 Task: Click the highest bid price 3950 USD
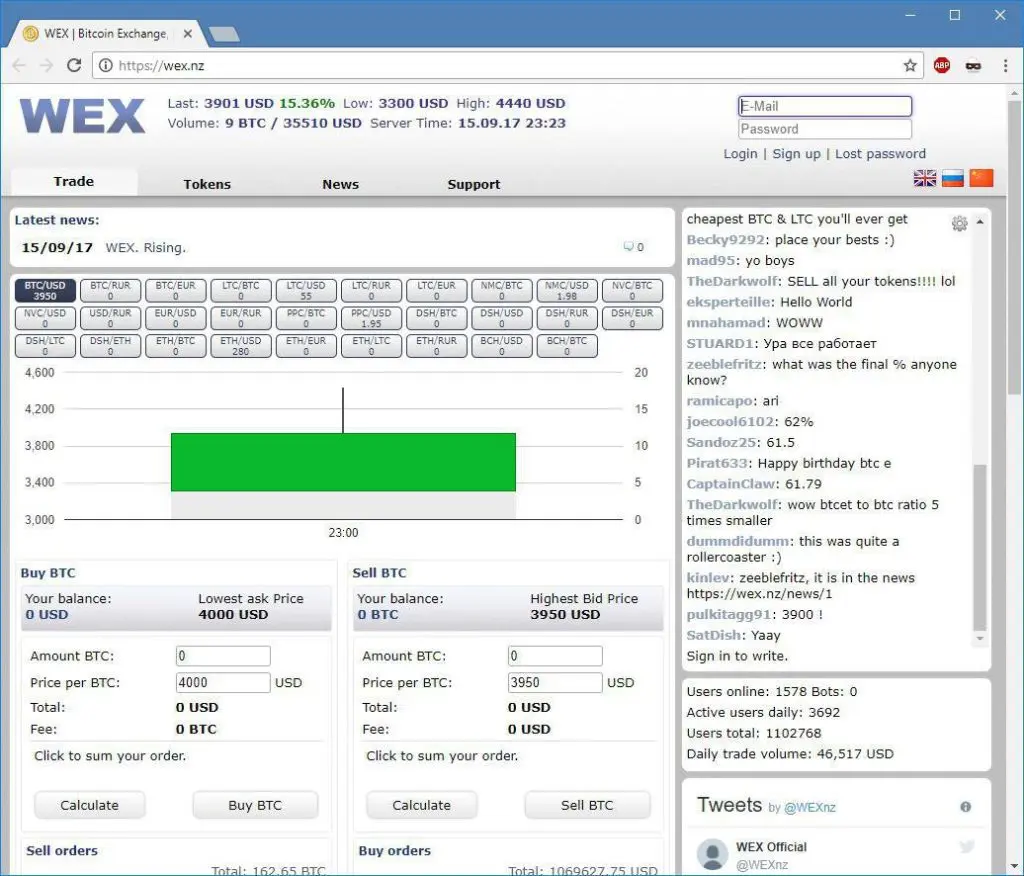[565, 615]
